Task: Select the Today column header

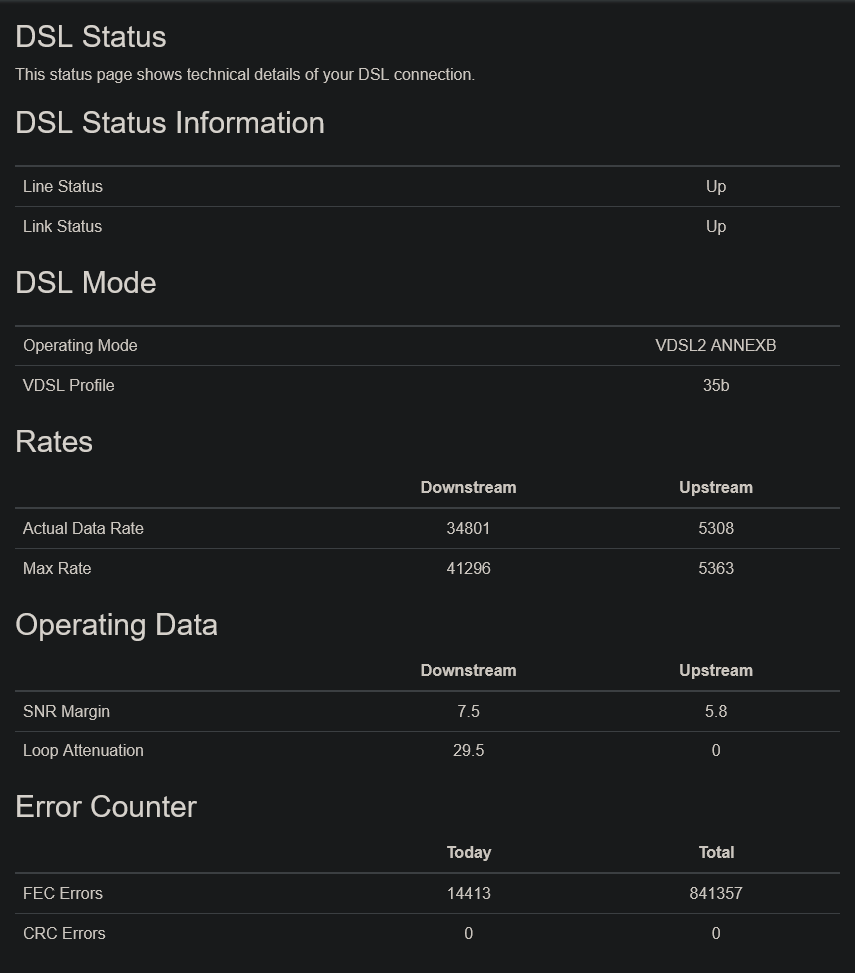Action: coord(468,852)
